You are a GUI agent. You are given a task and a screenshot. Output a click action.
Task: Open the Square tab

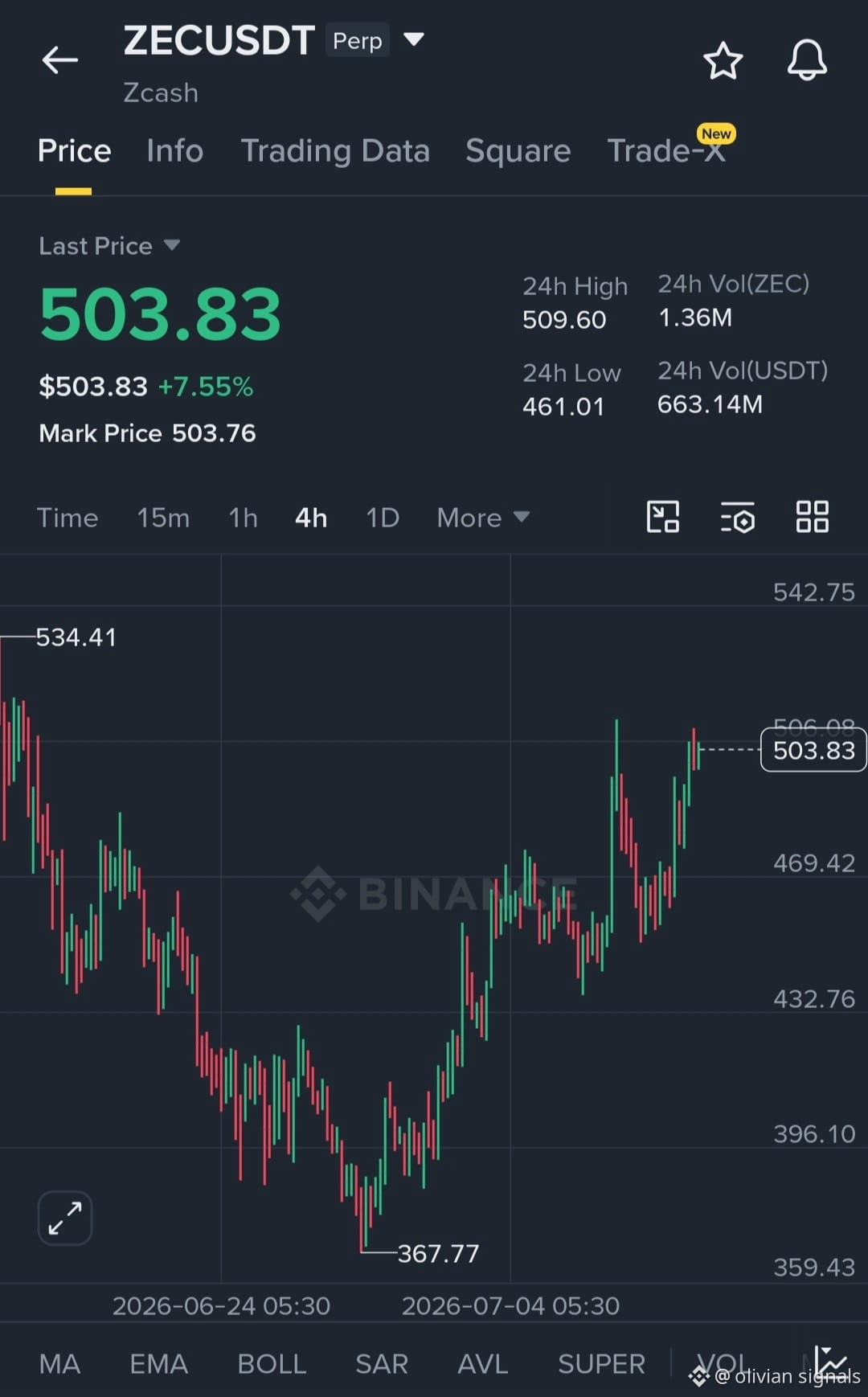(518, 151)
